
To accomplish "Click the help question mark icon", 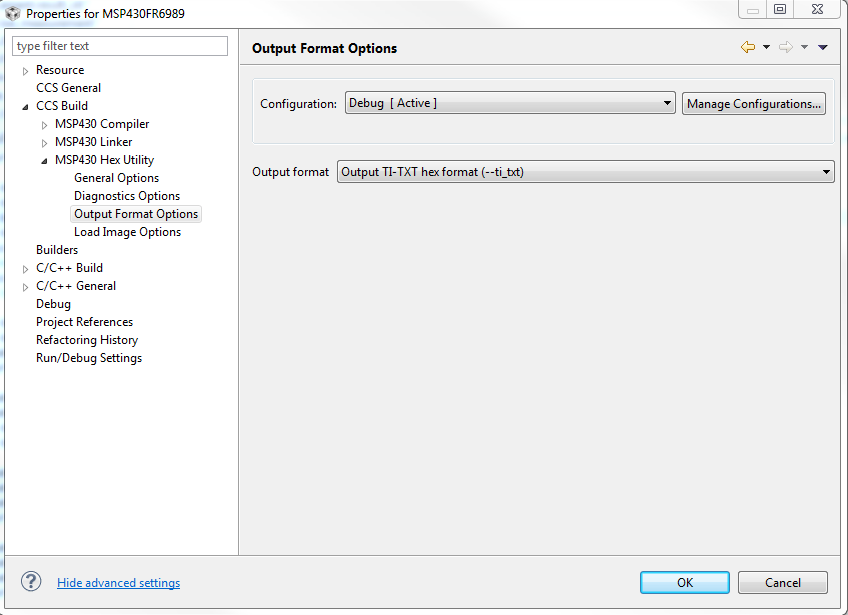I will tap(31, 582).
